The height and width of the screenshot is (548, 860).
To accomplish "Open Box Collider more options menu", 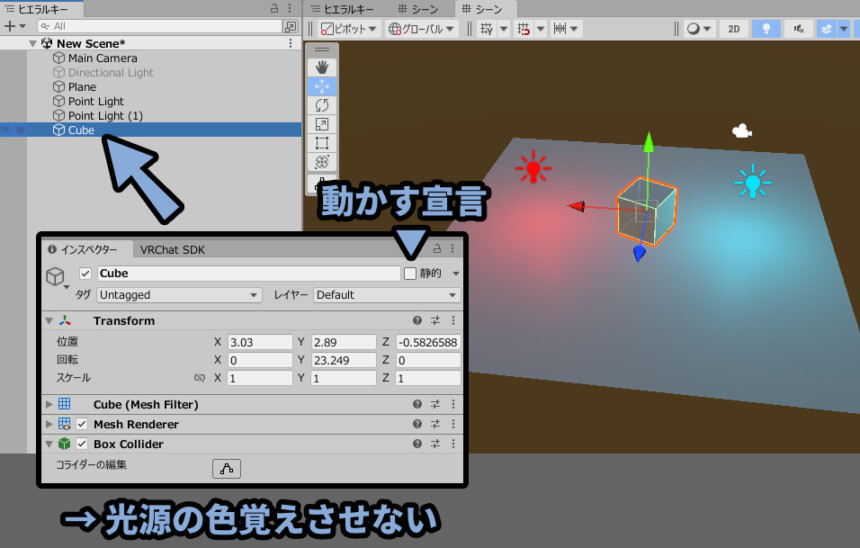I will tap(453, 443).
